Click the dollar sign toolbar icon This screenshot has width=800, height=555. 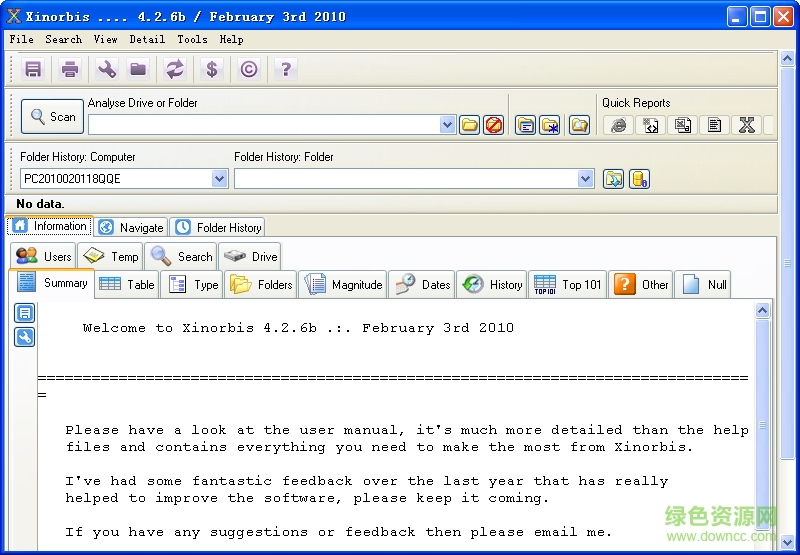pos(212,69)
